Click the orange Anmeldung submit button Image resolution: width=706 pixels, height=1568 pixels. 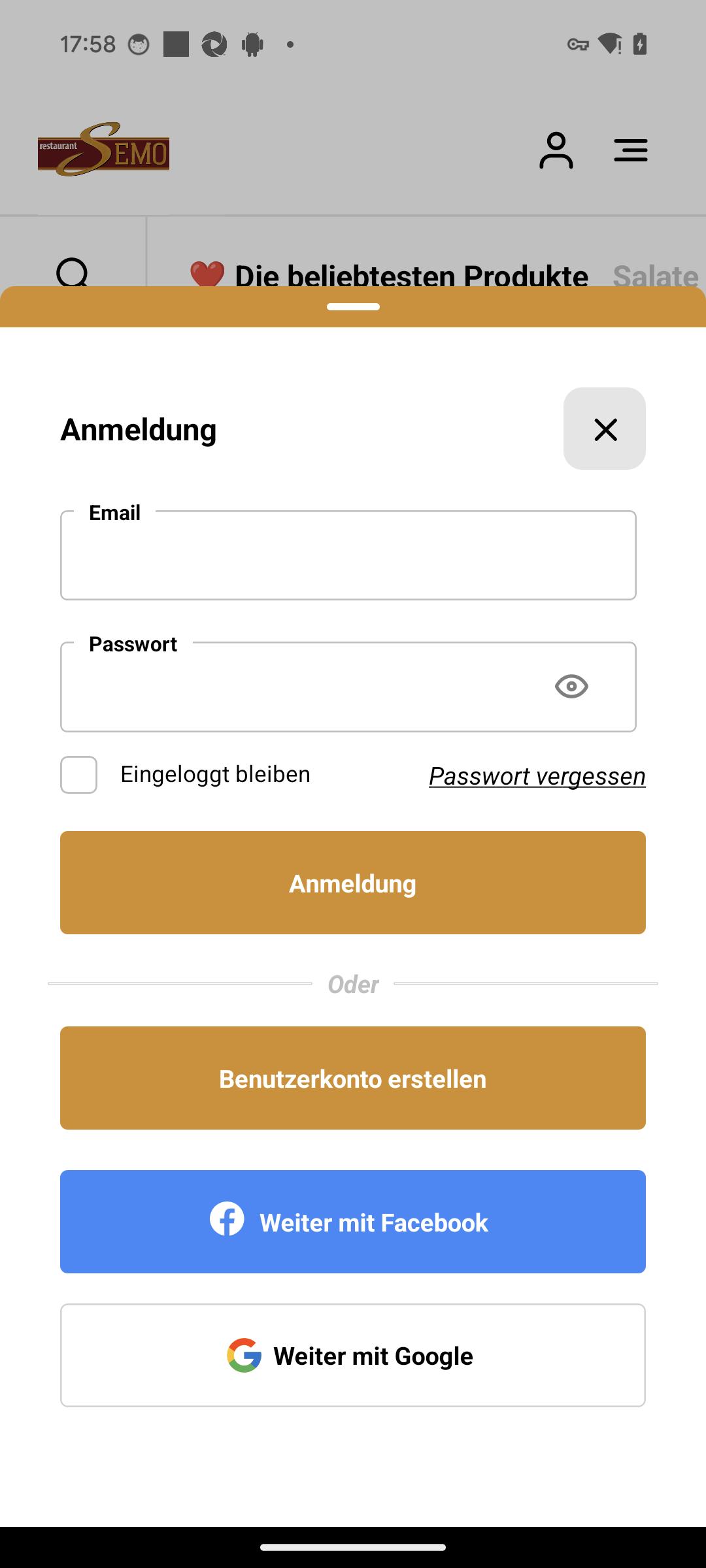[353, 883]
